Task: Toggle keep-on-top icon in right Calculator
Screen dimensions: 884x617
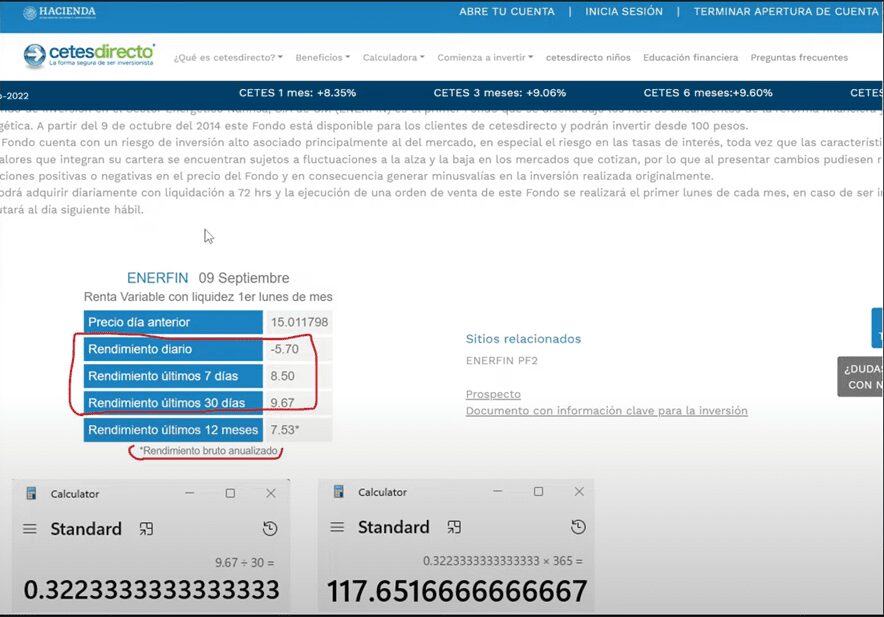Action: tap(453, 528)
